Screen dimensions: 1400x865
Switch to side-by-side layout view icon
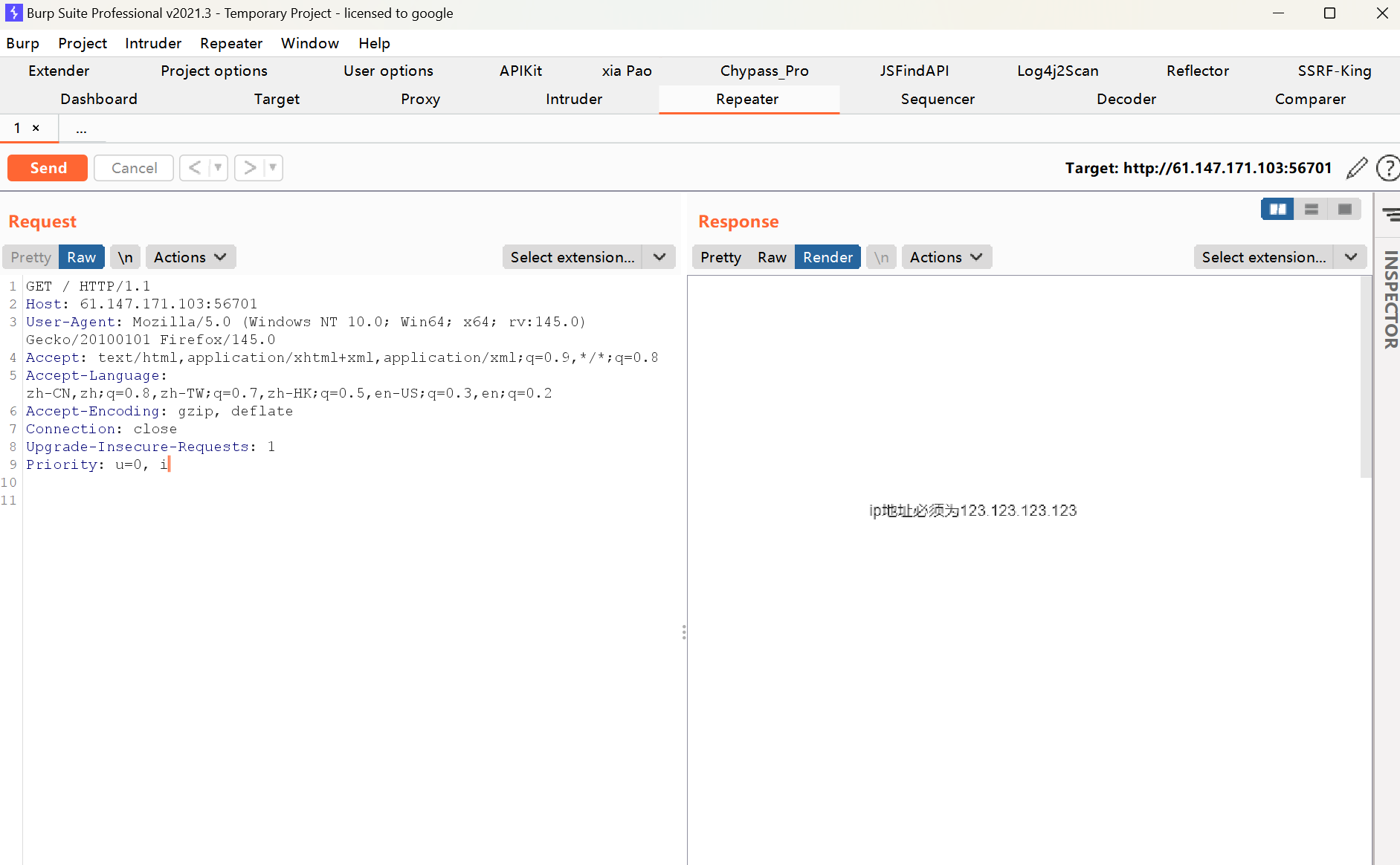pyautogui.click(x=1278, y=210)
